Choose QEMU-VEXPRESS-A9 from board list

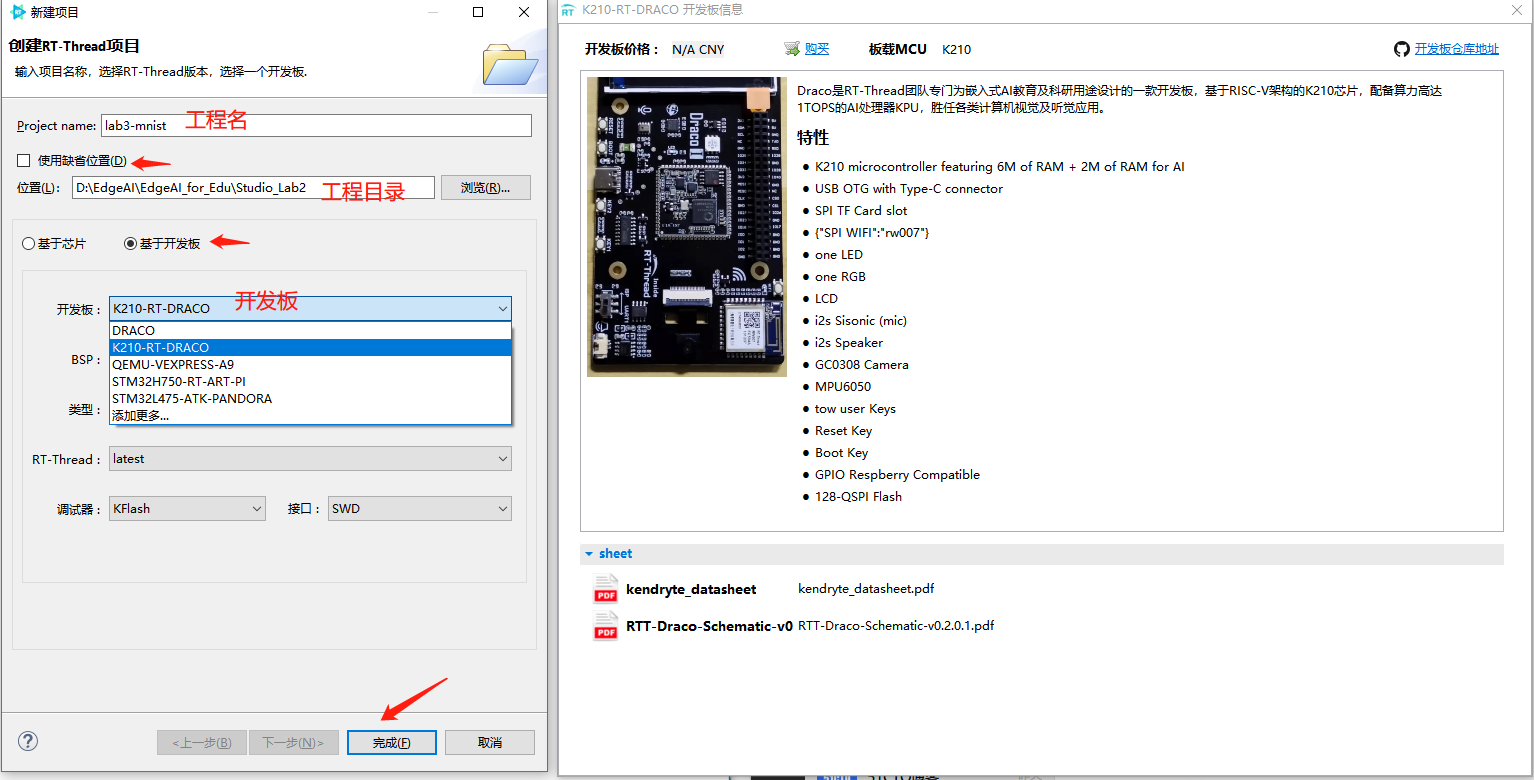pyautogui.click(x=310, y=364)
